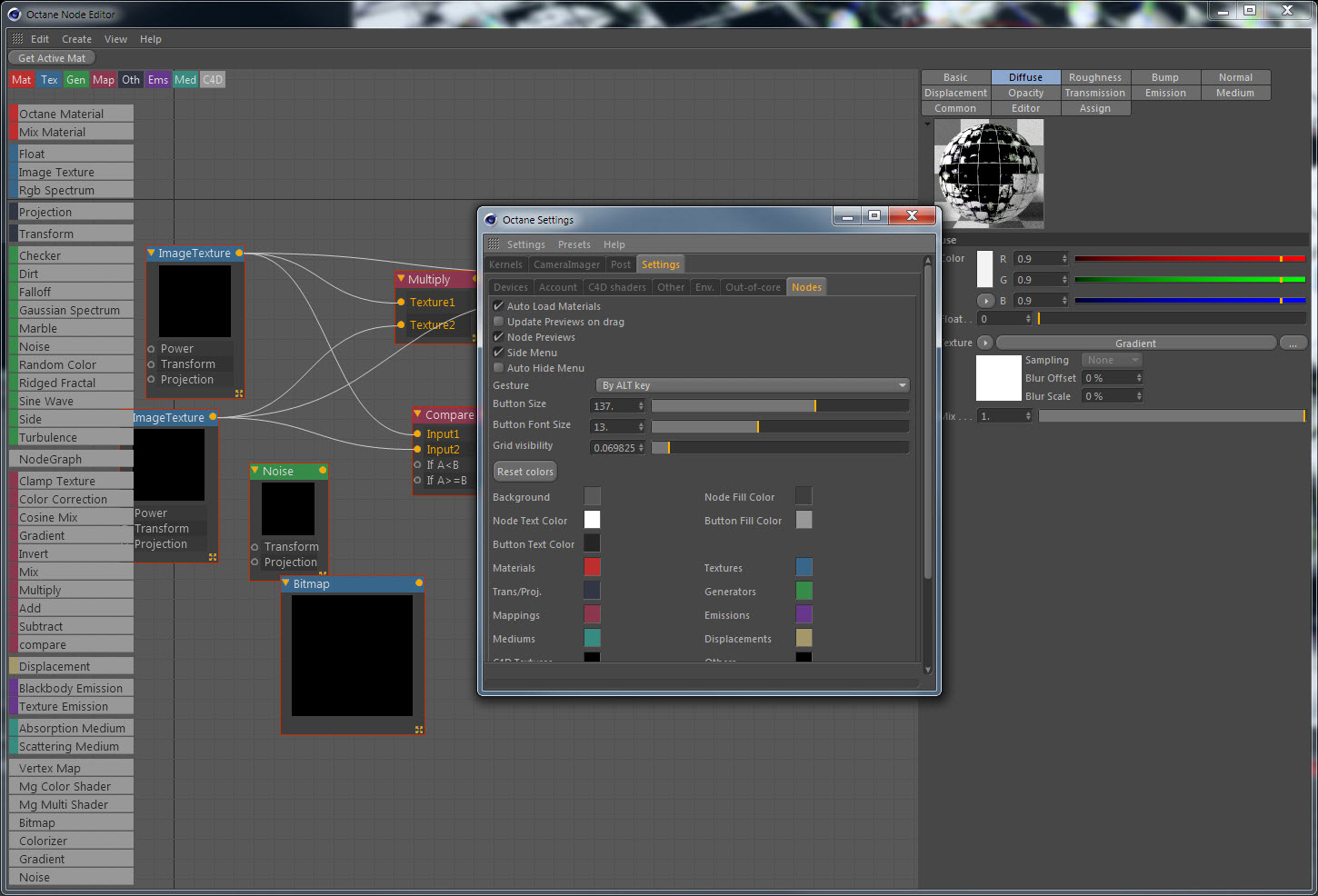Viewport: 1318px width, 896px height.
Task: Click the grip icon beside the Edit menu
Action: pyautogui.click(x=17, y=39)
